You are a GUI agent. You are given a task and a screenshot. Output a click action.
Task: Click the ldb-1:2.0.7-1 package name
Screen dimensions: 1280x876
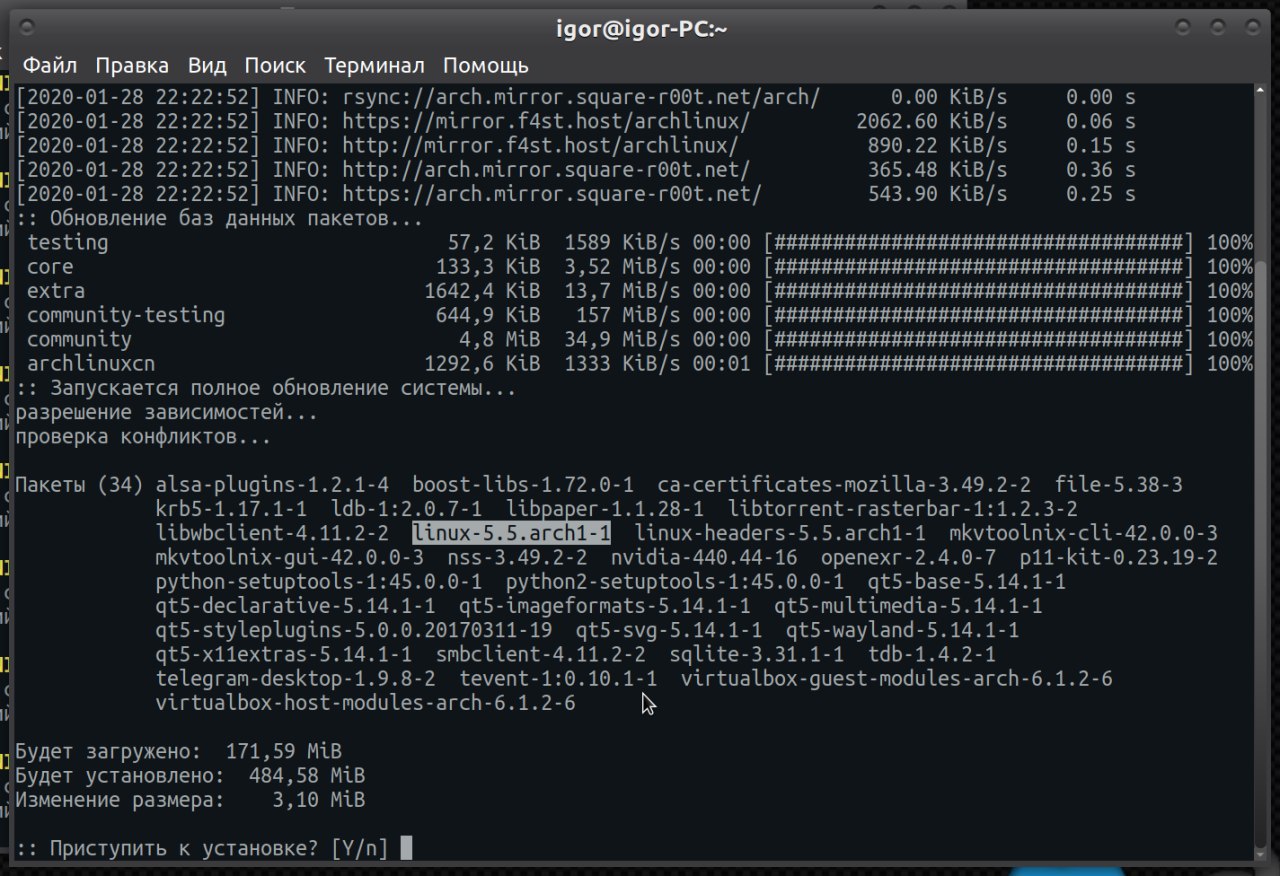[x=406, y=509]
